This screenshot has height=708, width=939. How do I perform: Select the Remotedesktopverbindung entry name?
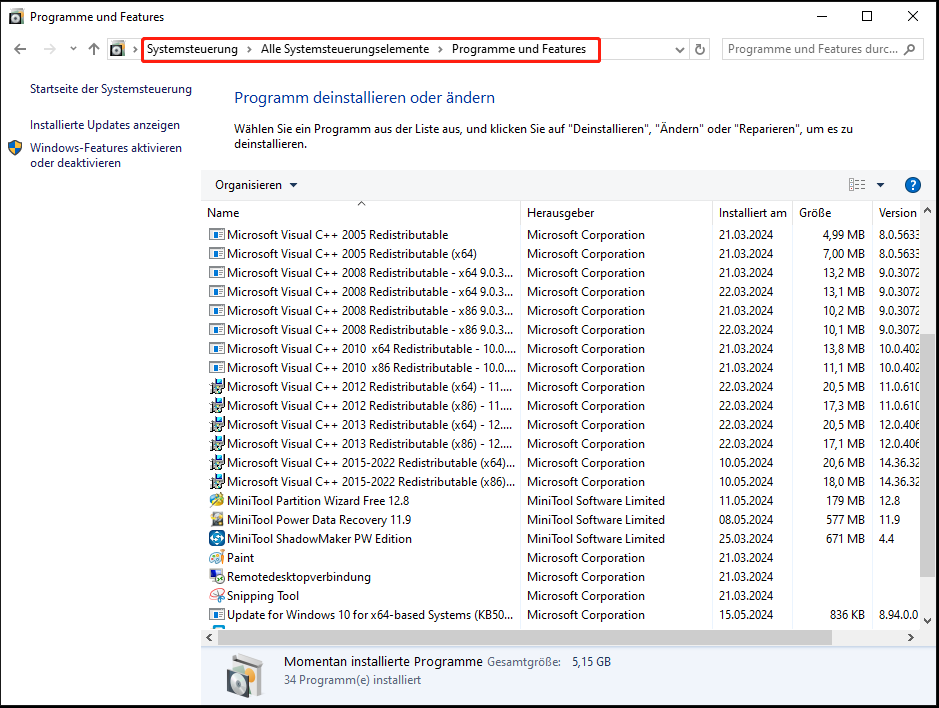pos(299,577)
